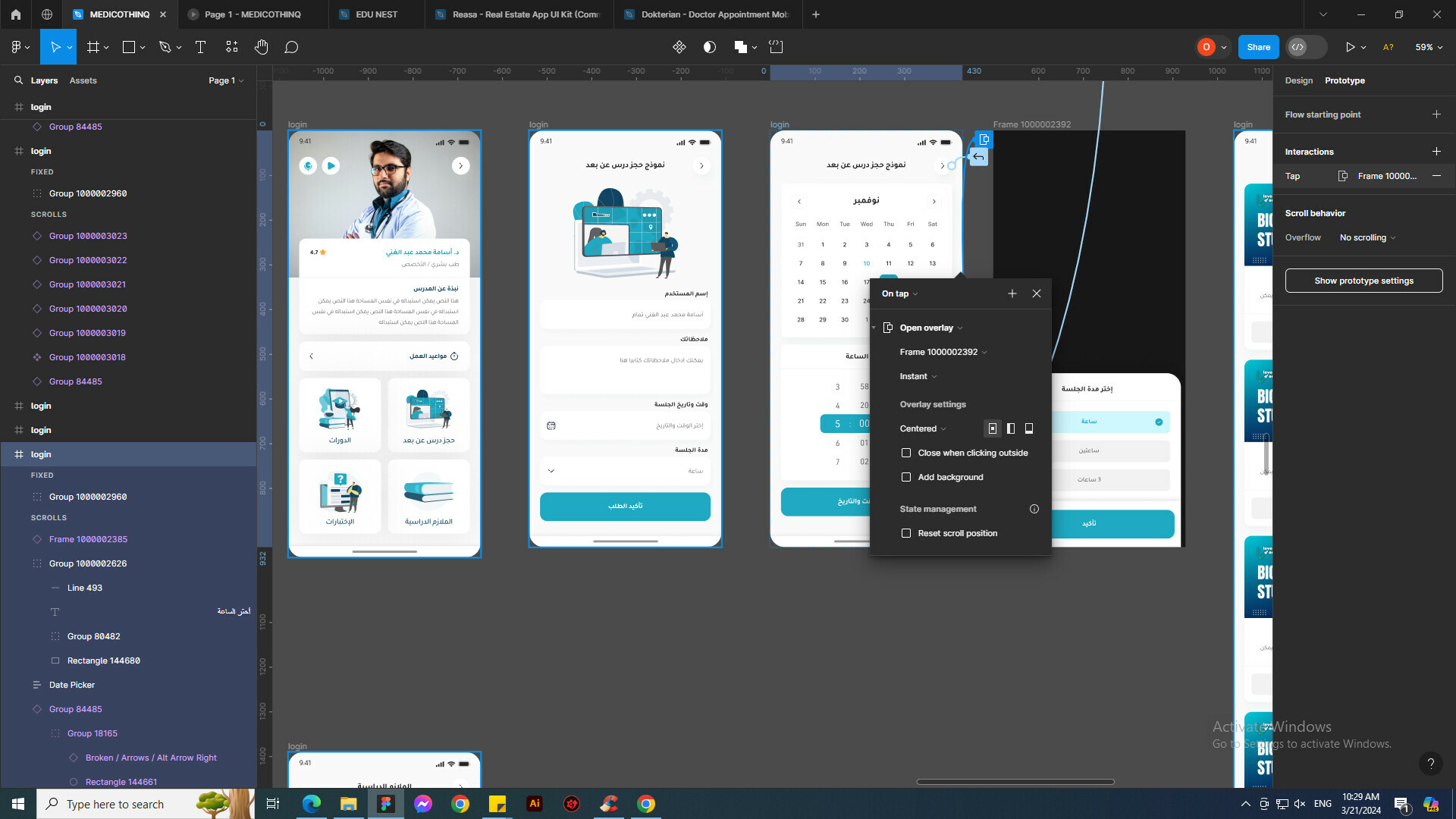Select the Date Picker layer
This screenshot has height=819, width=1456.
72,685
